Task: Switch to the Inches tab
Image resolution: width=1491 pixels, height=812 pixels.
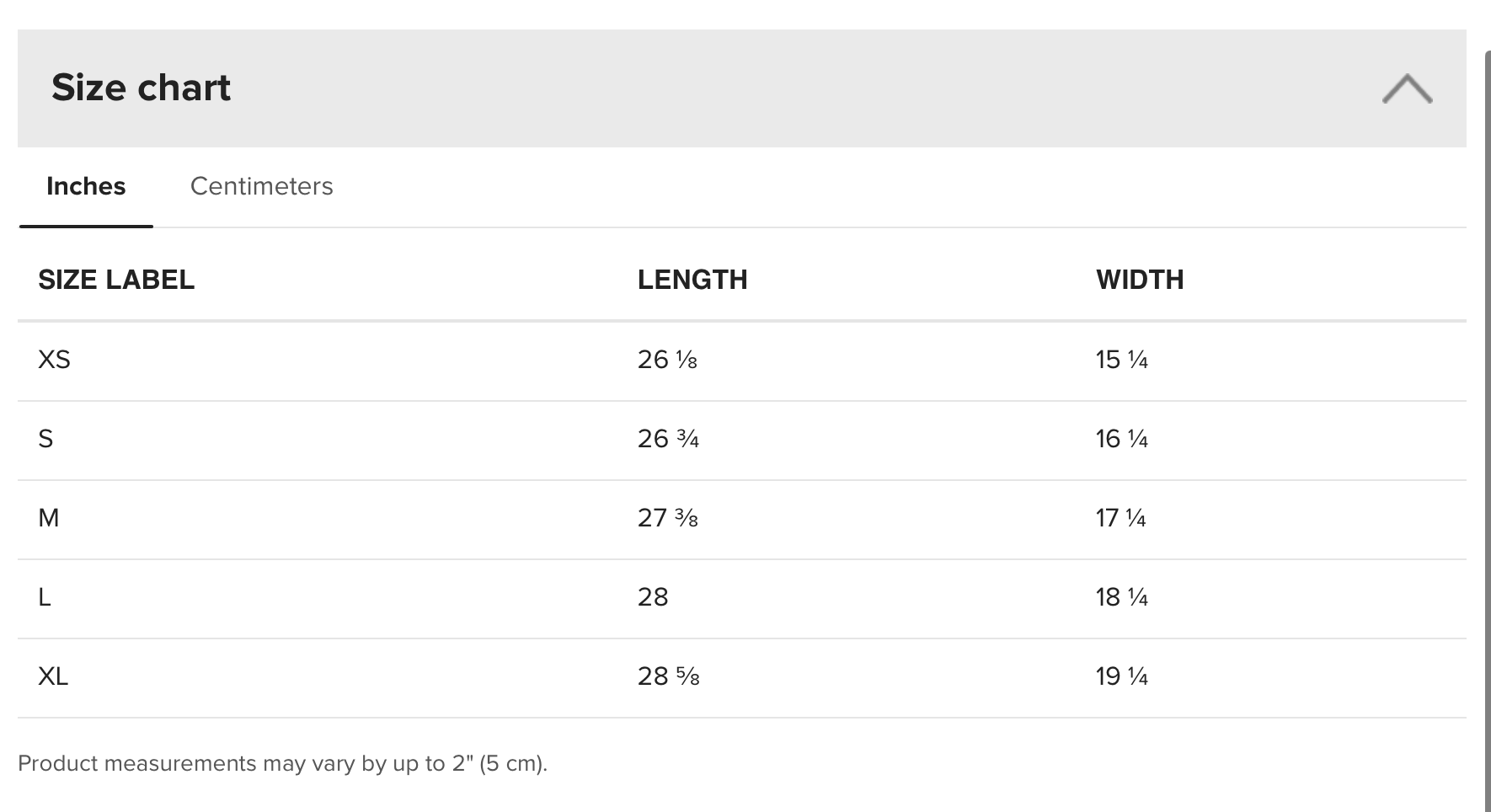Action: (86, 186)
